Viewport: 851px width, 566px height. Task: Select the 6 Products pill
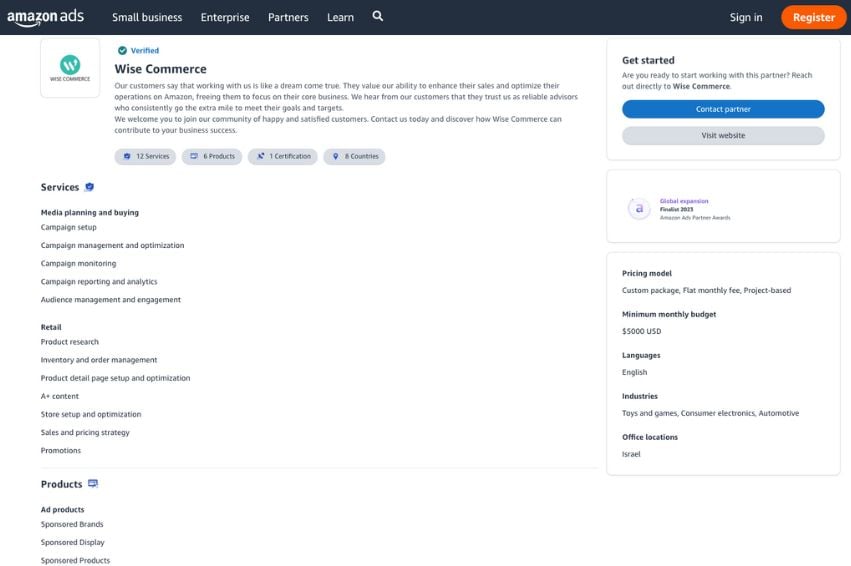[212, 157]
